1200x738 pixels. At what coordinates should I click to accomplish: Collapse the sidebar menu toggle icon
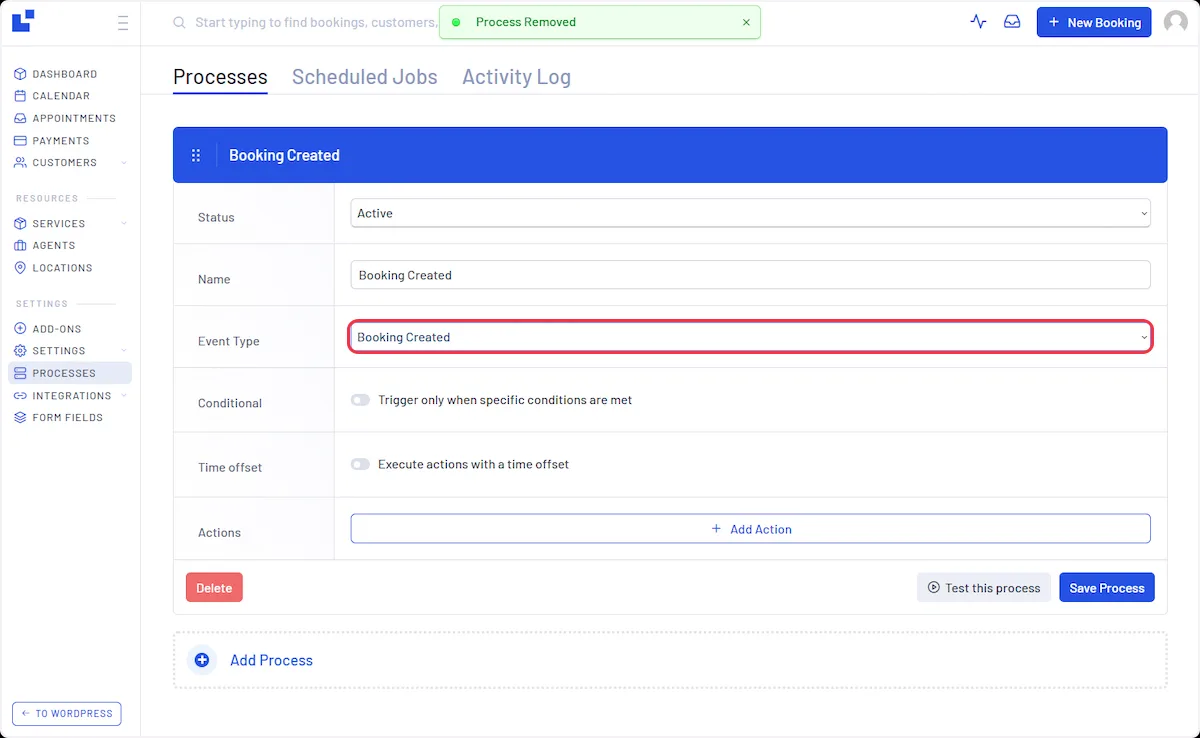(x=123, y=23)
